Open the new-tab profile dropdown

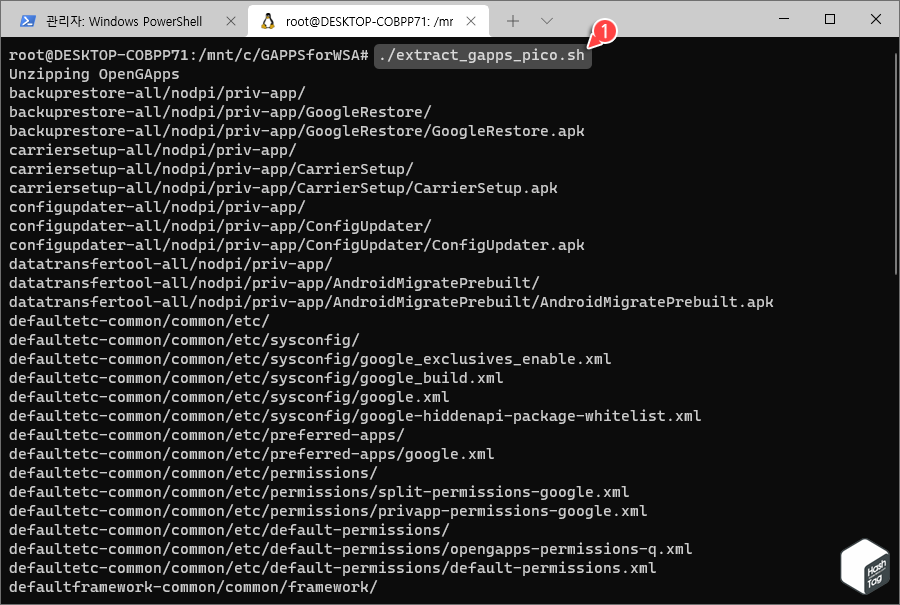546,21
